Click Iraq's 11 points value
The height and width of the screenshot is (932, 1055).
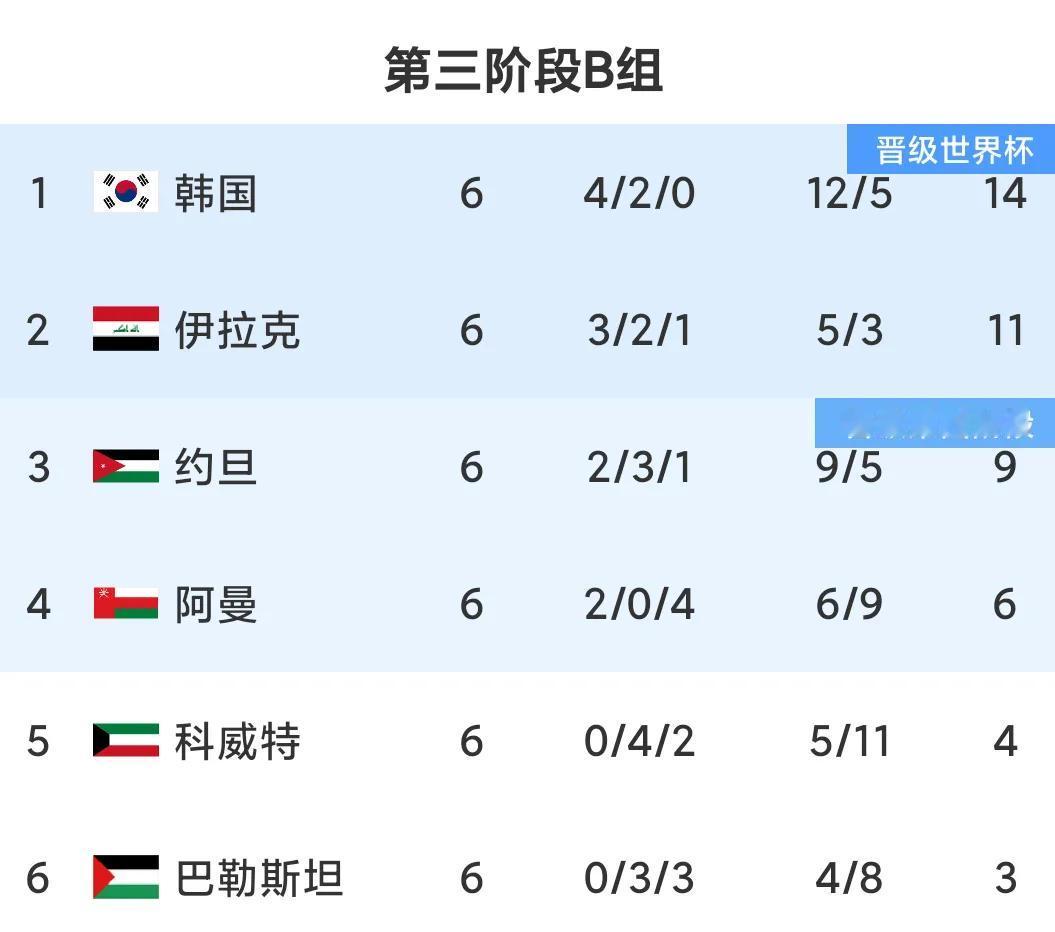(x=1005, y=330)
